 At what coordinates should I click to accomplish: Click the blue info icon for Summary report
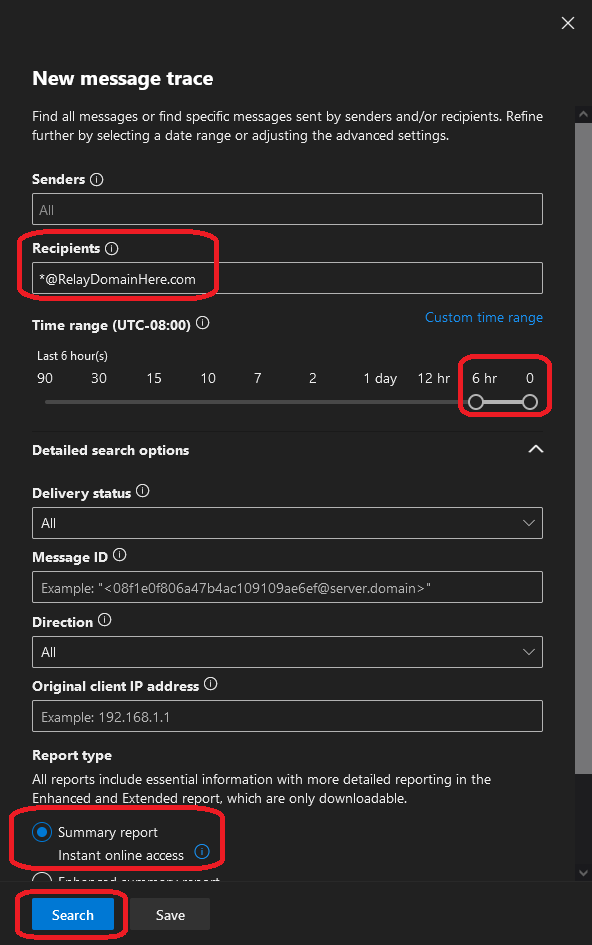tap(202, 852)
